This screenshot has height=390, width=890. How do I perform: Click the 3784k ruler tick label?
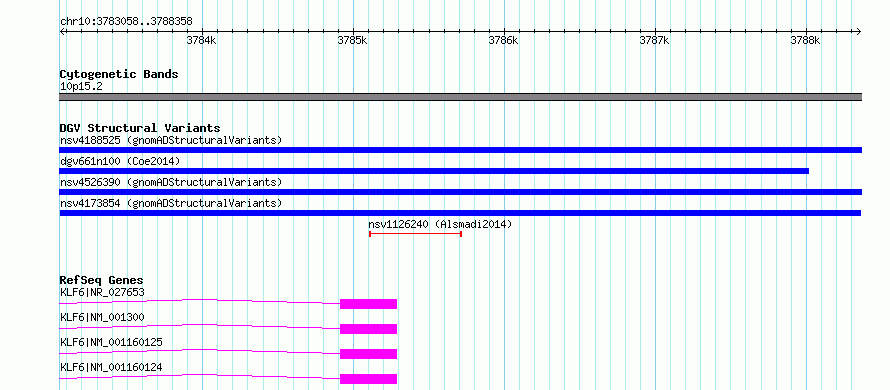click(x=201, y=41)
